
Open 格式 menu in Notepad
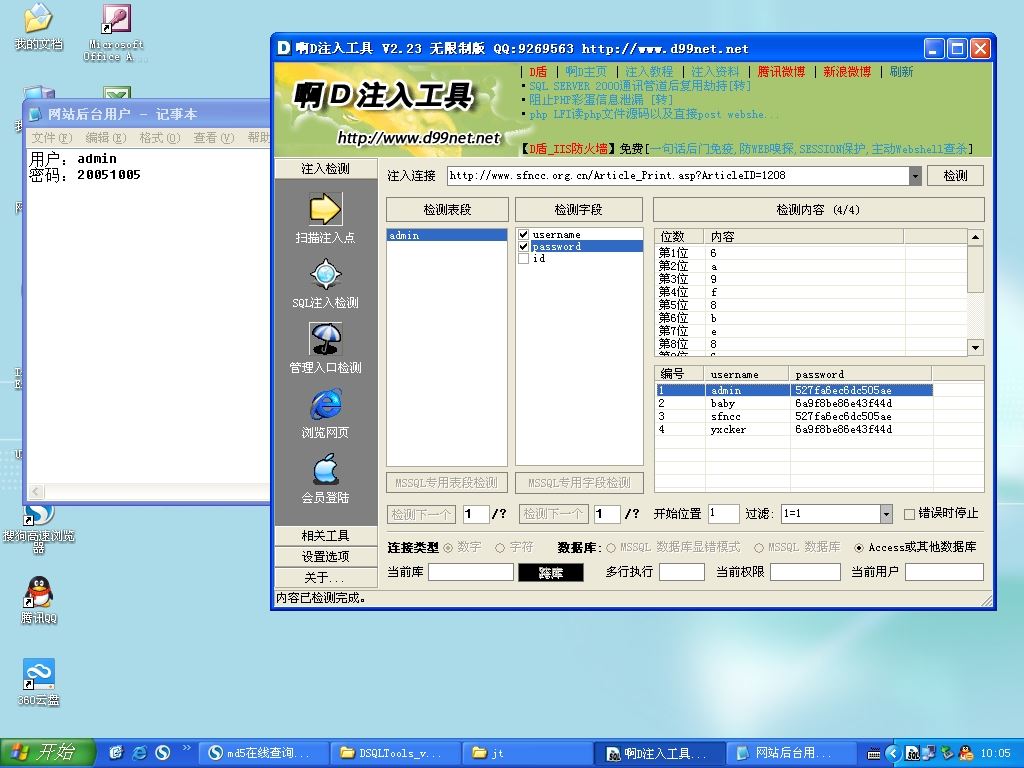159,138
